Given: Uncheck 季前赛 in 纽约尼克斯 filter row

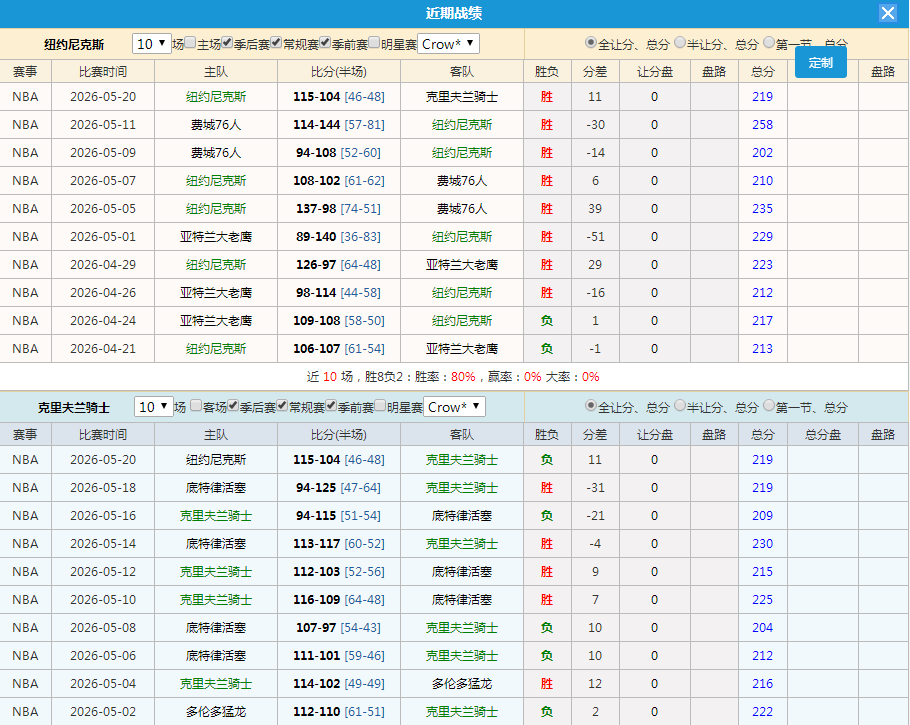Looking at the screenshot, I should (325, 42).
